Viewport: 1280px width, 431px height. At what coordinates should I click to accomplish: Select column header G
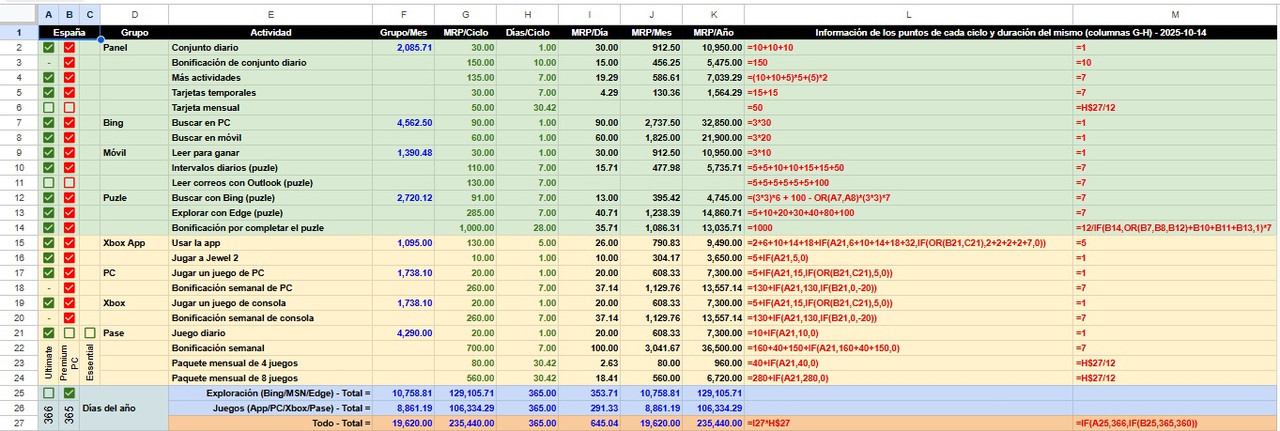click(x=465, y=14)
